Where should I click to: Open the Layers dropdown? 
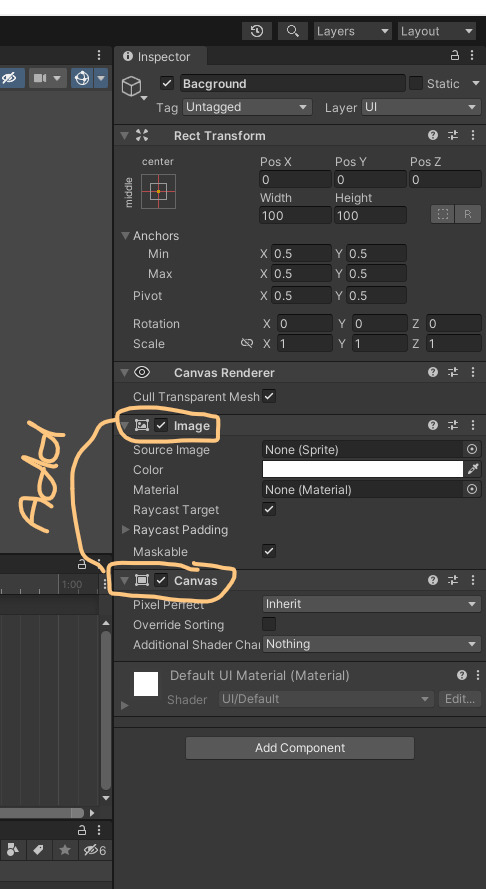353,31
